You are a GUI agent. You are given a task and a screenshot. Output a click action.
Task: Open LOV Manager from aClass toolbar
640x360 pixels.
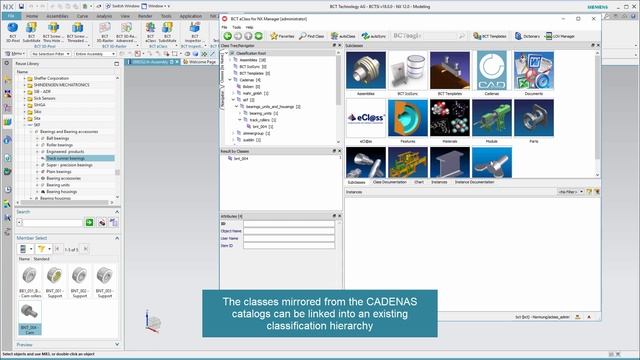click(x=560, y=36)
